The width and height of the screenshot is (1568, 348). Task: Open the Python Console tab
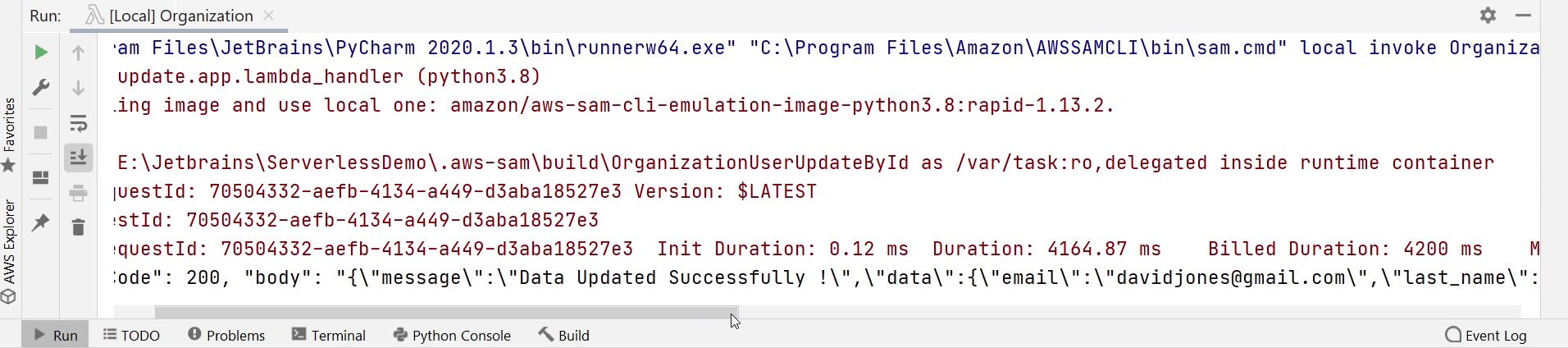(x=452, y=335)
